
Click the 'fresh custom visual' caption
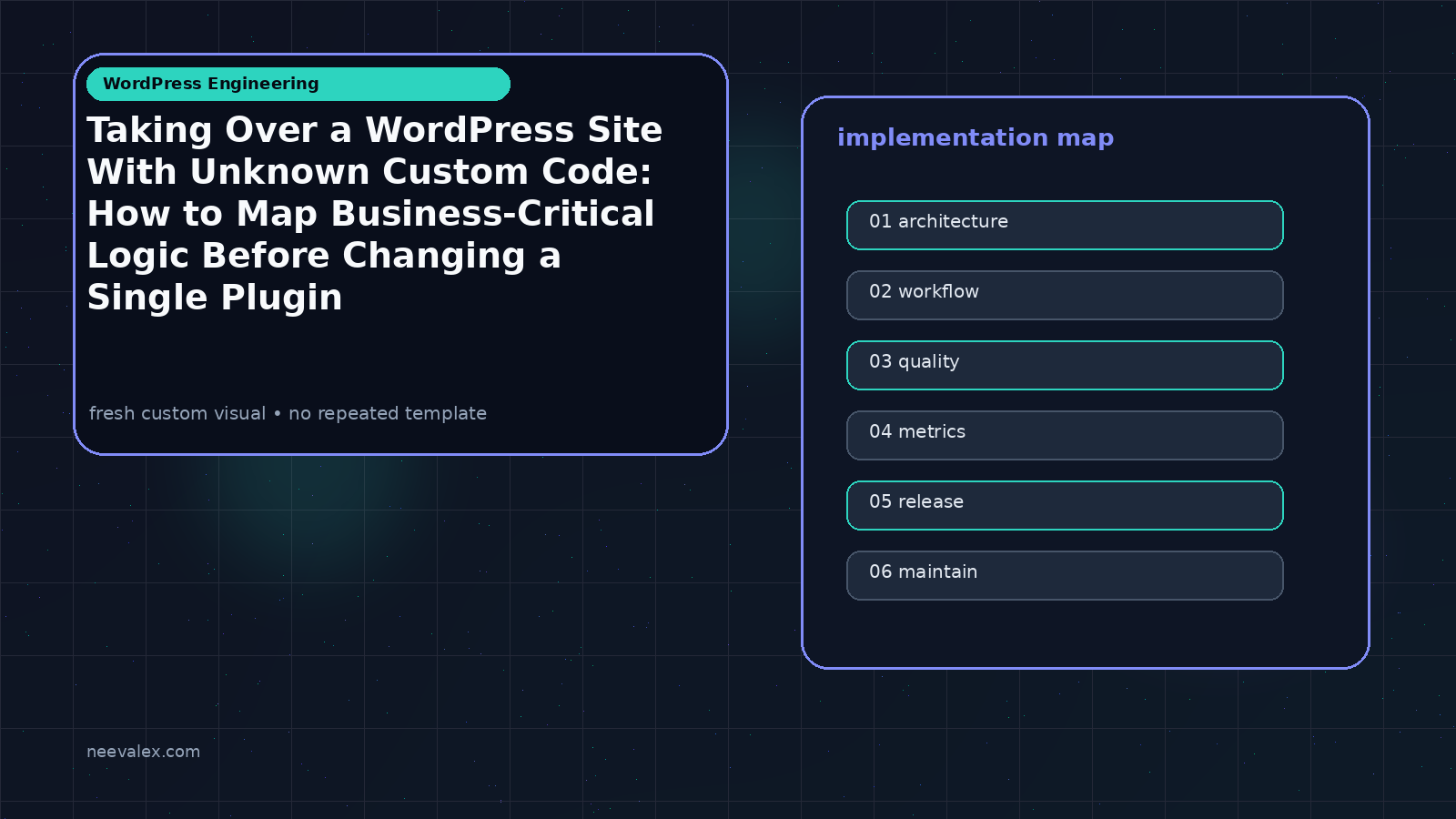pyautogui.click(x=288, y=413)
